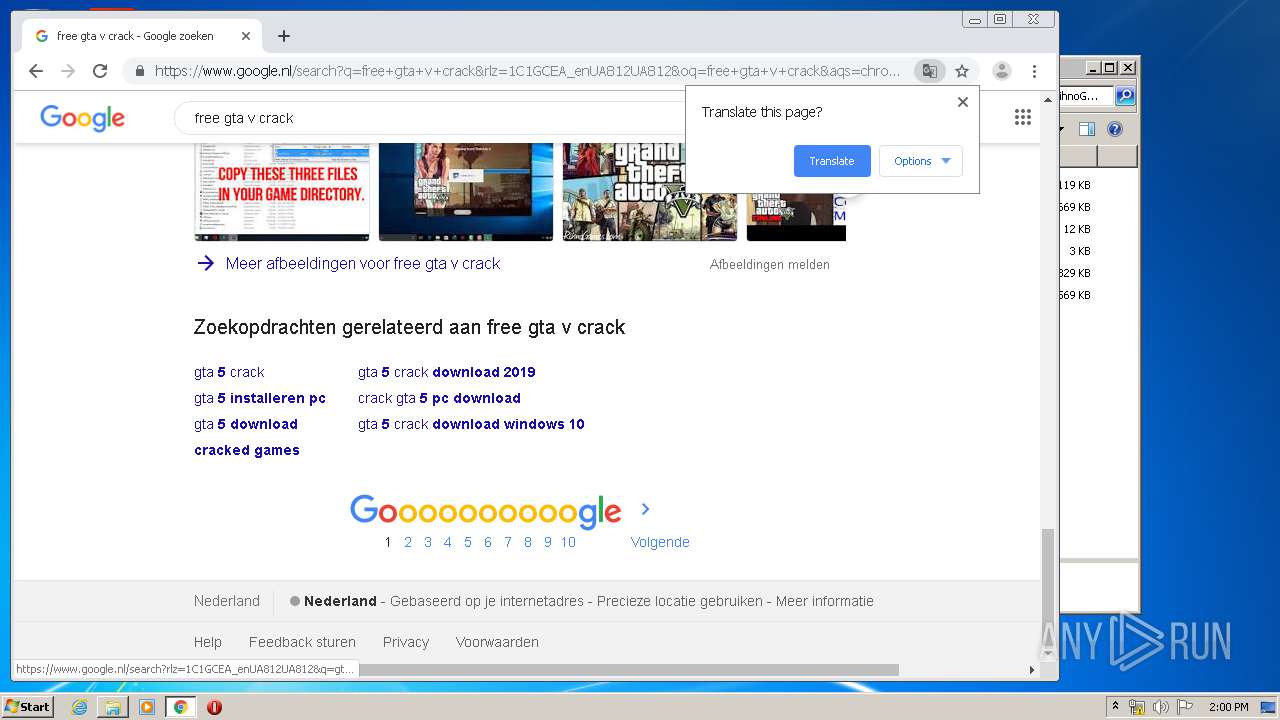Open related search 'cracked games'

pos(247,450)
